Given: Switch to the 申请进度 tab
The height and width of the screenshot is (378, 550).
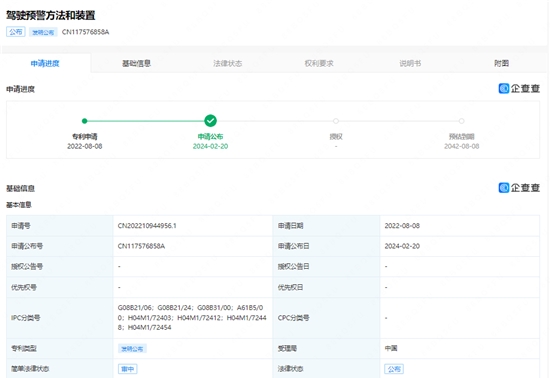Looking at the screenshot, I should point(45,63).
